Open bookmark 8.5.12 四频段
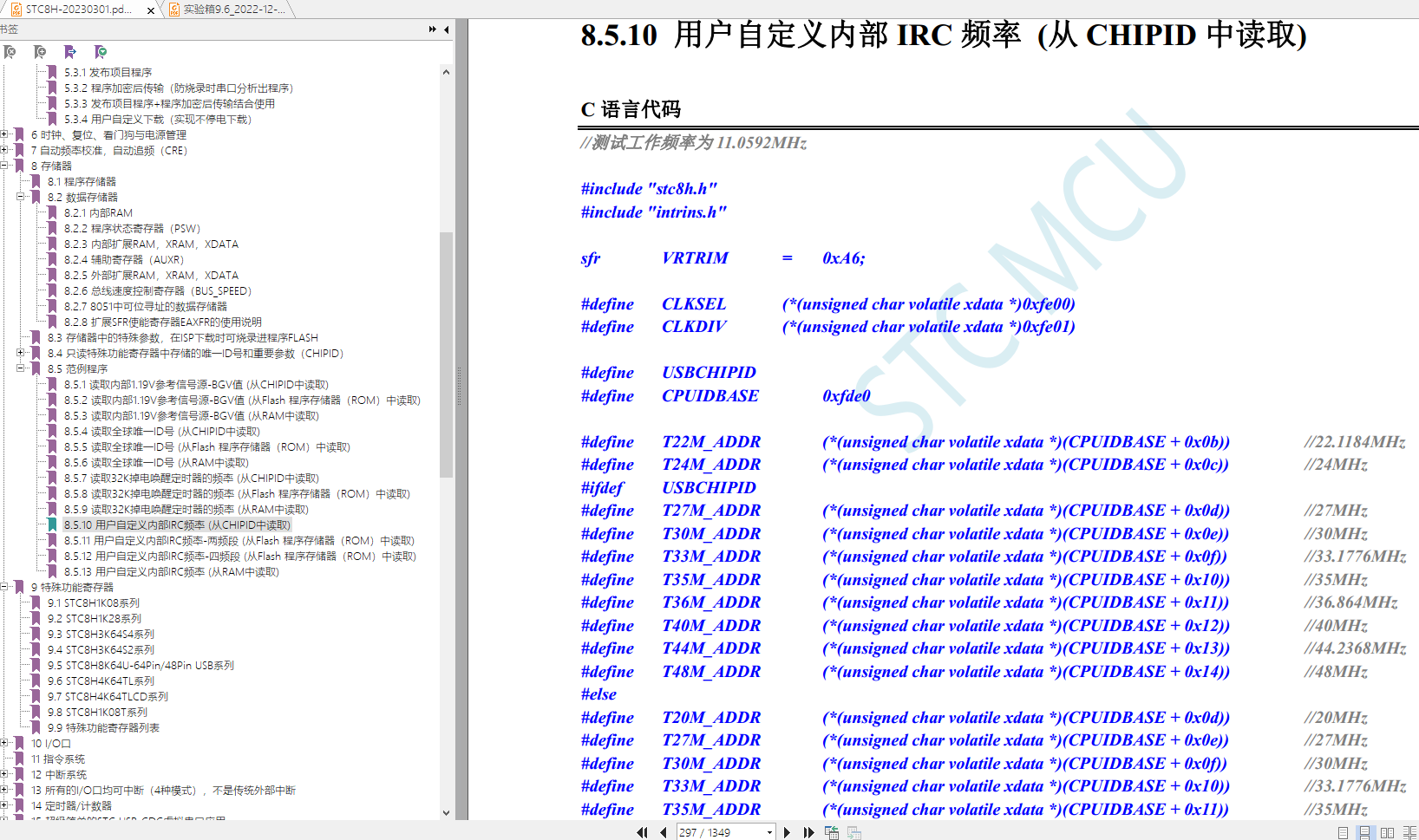Image resolution: width=1419 pixels, height=840 pixels. point(240,556)
